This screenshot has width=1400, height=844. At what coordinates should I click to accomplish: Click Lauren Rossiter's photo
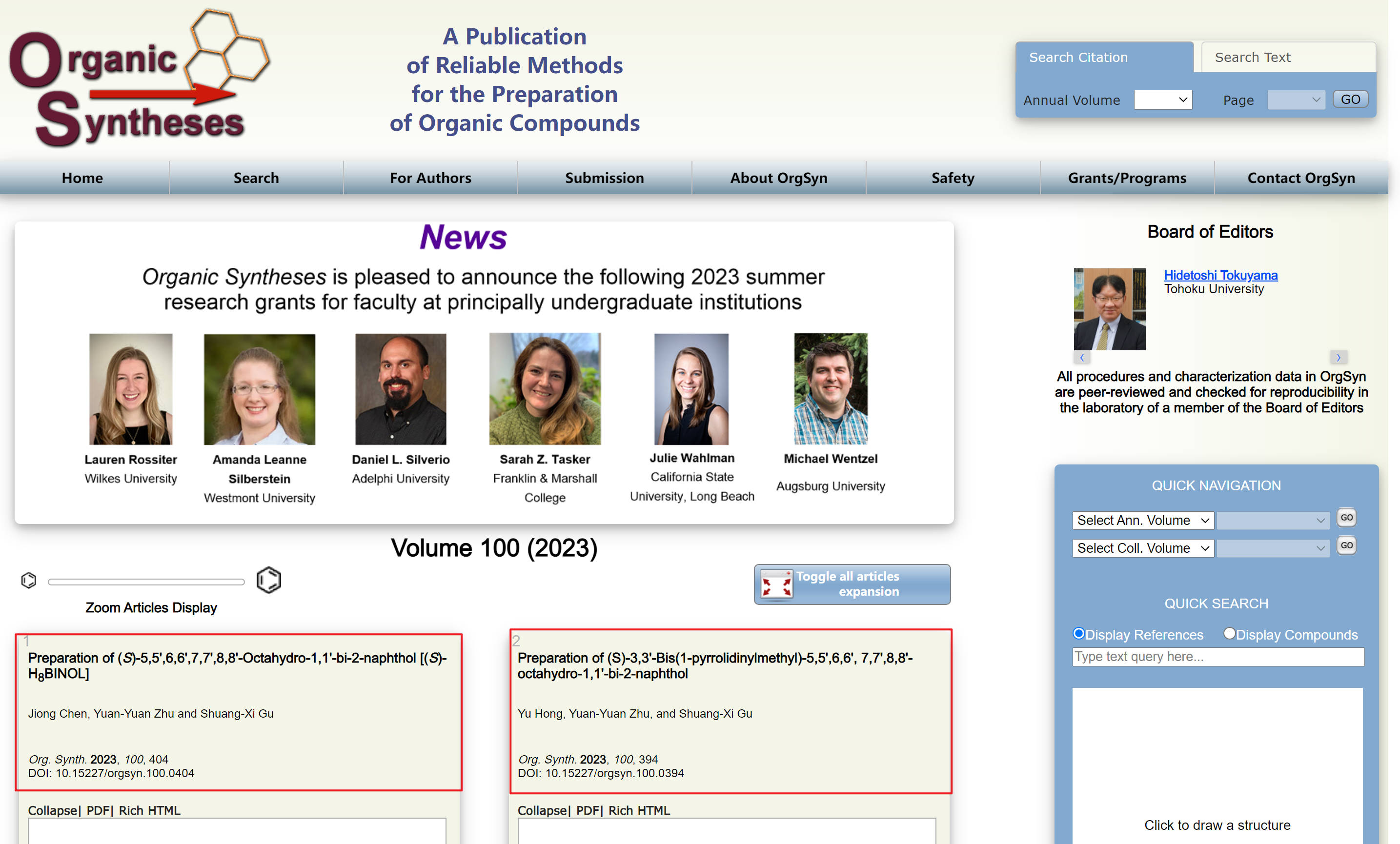(131, 389)
